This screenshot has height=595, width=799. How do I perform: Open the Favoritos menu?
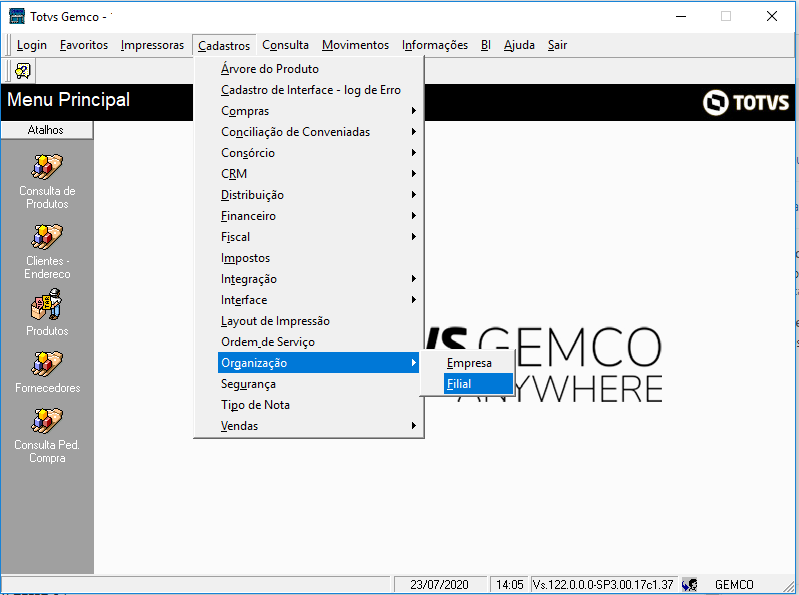pos(84,45)
